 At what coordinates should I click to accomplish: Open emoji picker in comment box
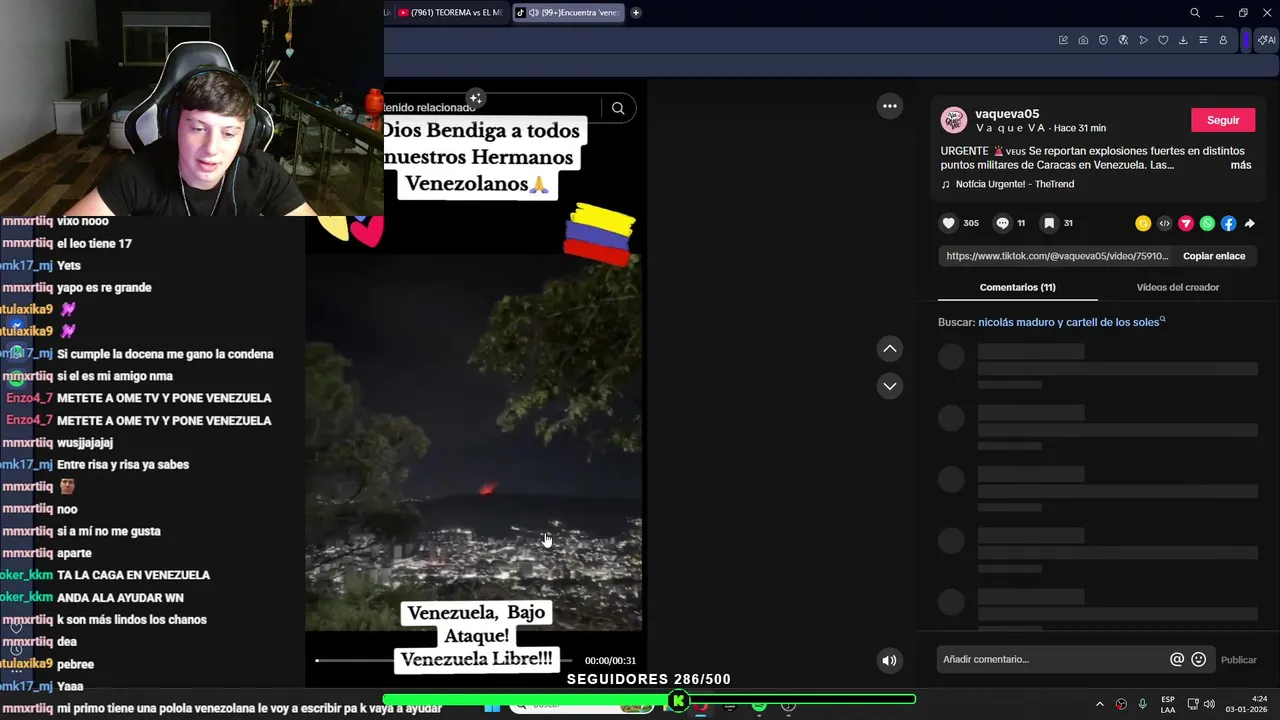coord(1199,659)
